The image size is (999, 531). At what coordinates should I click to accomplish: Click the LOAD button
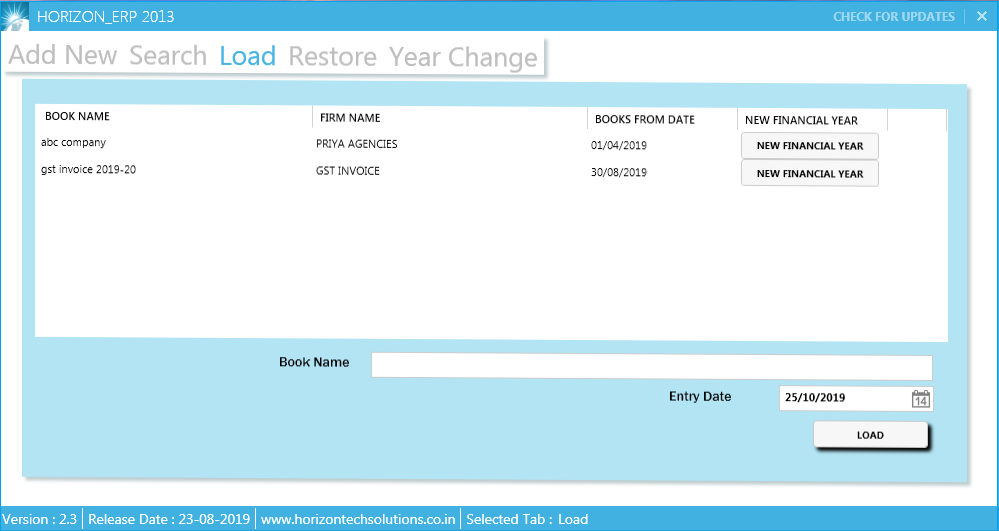pos(870,435)
